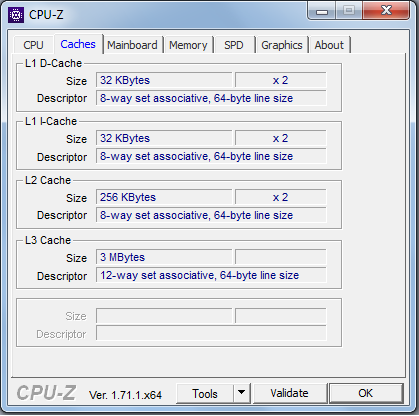The height and width of the screenshot is (416, 419).
Task: Click the Validate button
Action: (289, 393)
